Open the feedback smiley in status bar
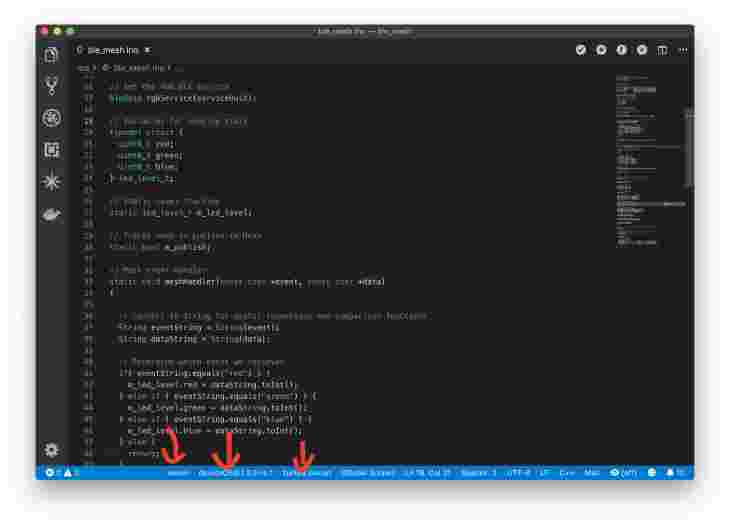This screenshot has width=730, height=527. point(652,473)
